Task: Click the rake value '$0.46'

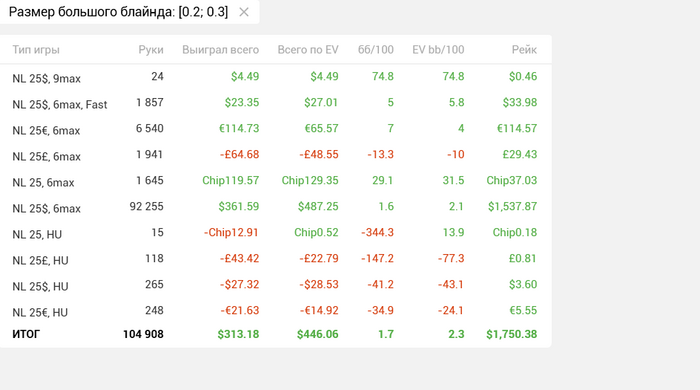Action: pos(523,77)
